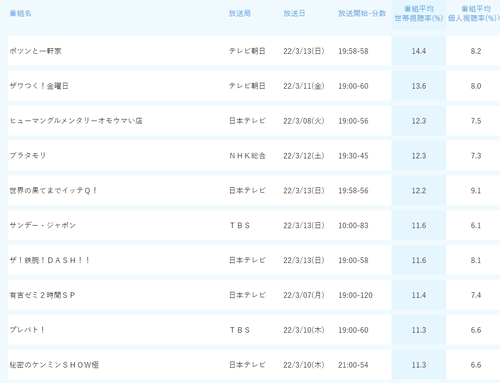
Task: Select the program name ポツンと一軒家
Action: pyautogui.click(x=35, y=51)
